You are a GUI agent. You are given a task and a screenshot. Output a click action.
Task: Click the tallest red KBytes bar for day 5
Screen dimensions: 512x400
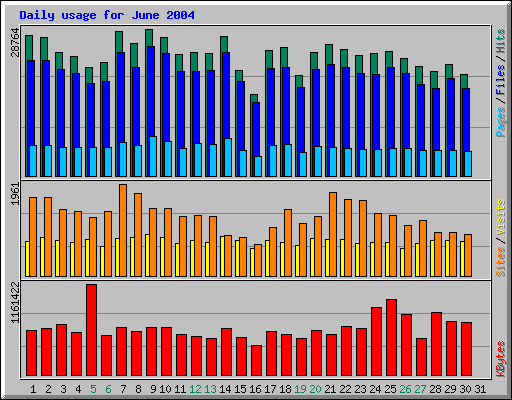point(92,330)
